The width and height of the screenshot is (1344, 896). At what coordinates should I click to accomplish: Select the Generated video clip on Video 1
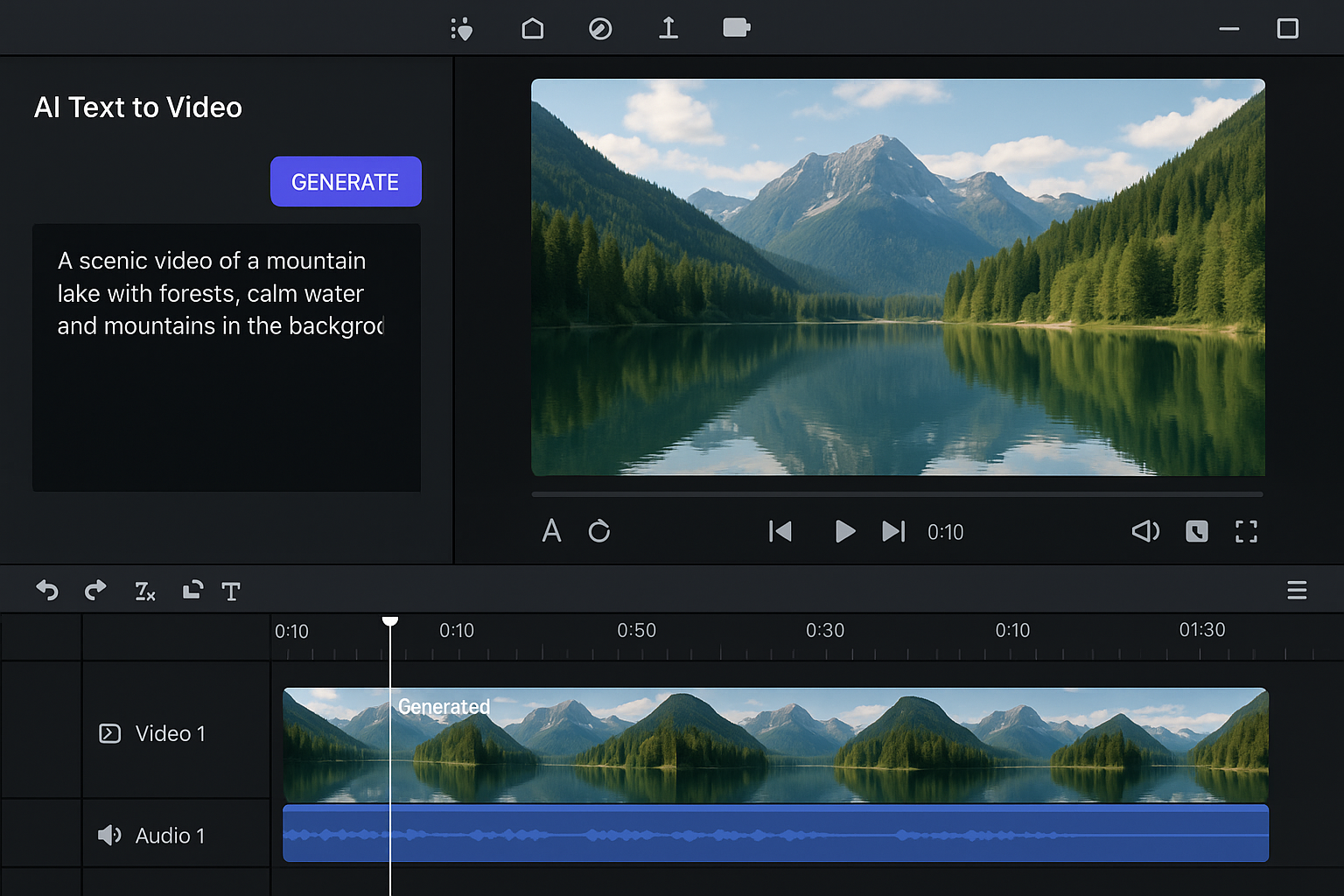(775, 745)
